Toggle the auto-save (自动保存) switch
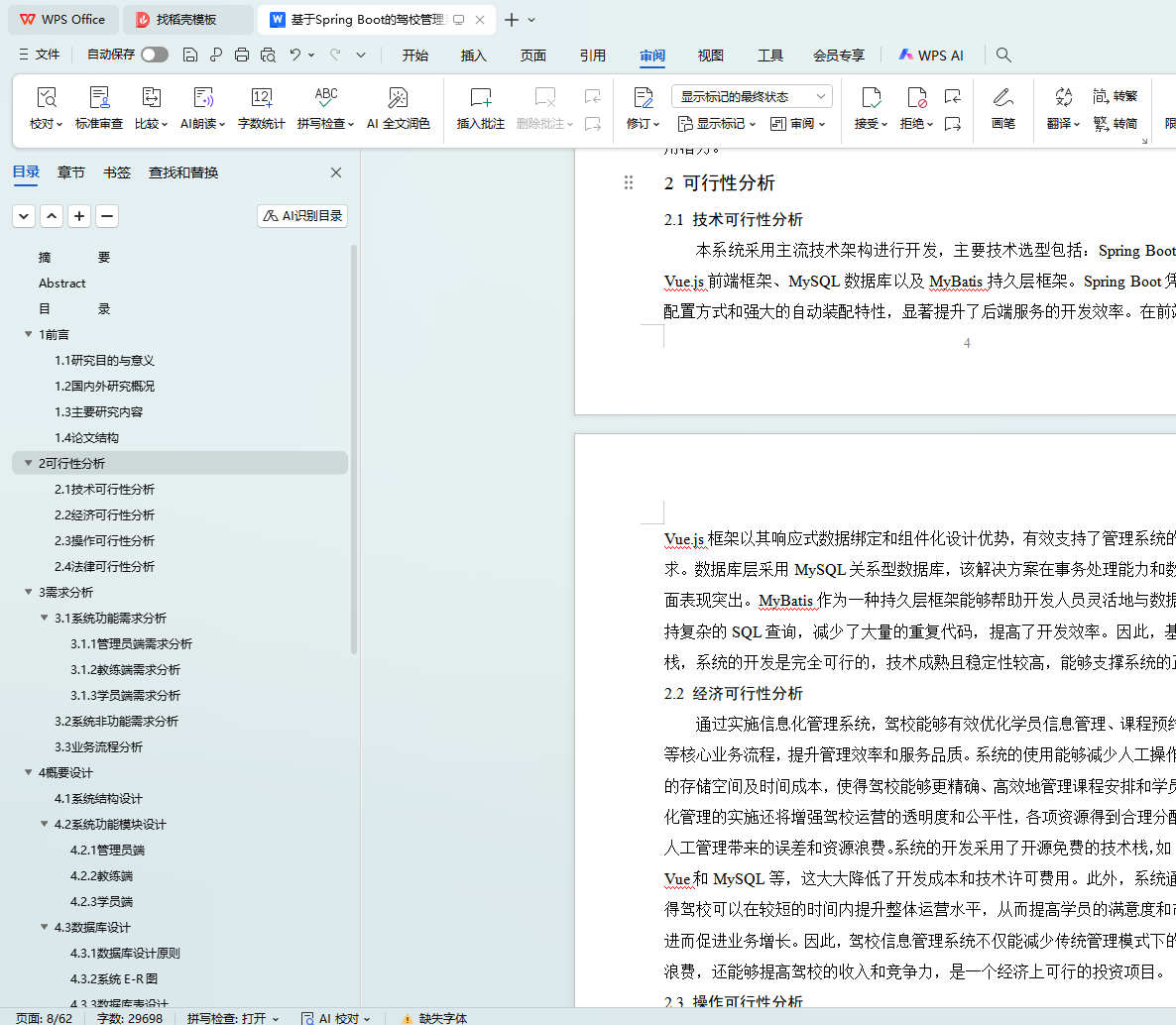This screenshot has height=1025, width=1176. (154, 55)
